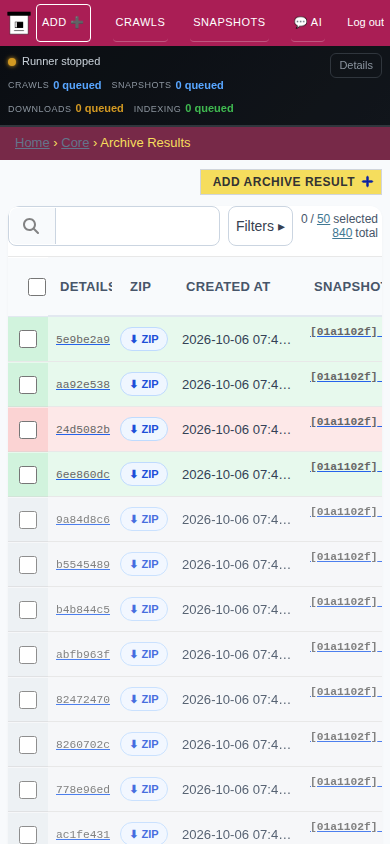Screen dimensions: 390x844
Task: Download ZIP for row abfb963f
Action: pyautogui.click(x=144, y=655)
